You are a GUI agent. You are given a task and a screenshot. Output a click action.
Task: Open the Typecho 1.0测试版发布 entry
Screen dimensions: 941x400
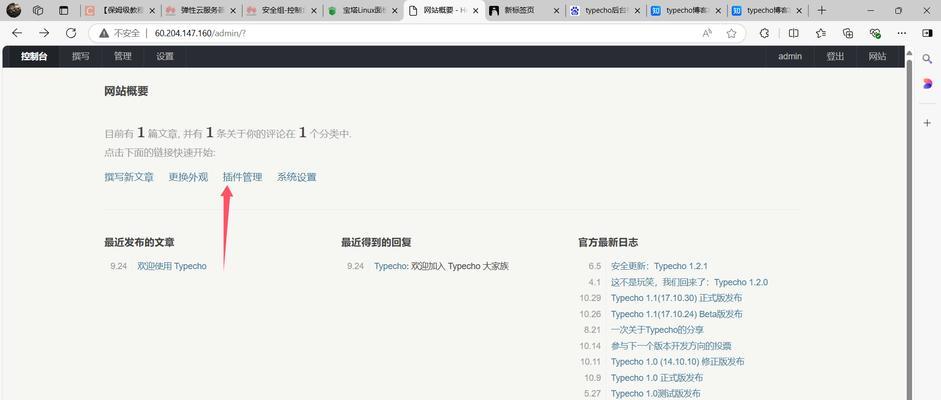655,393
